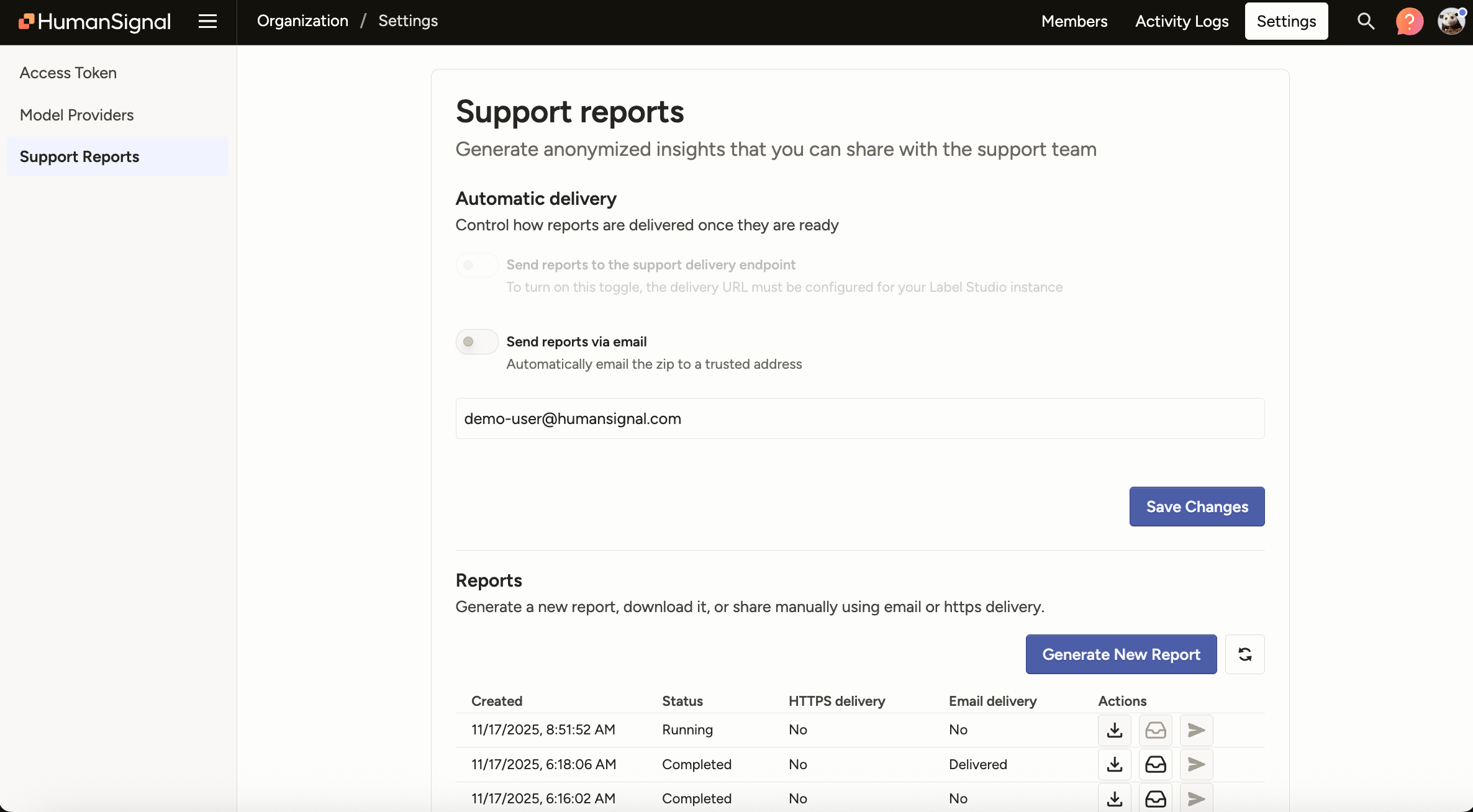The image size is (1473, 812).
Task: Edit the trusted email address field
Action: [x=859, y=418]
